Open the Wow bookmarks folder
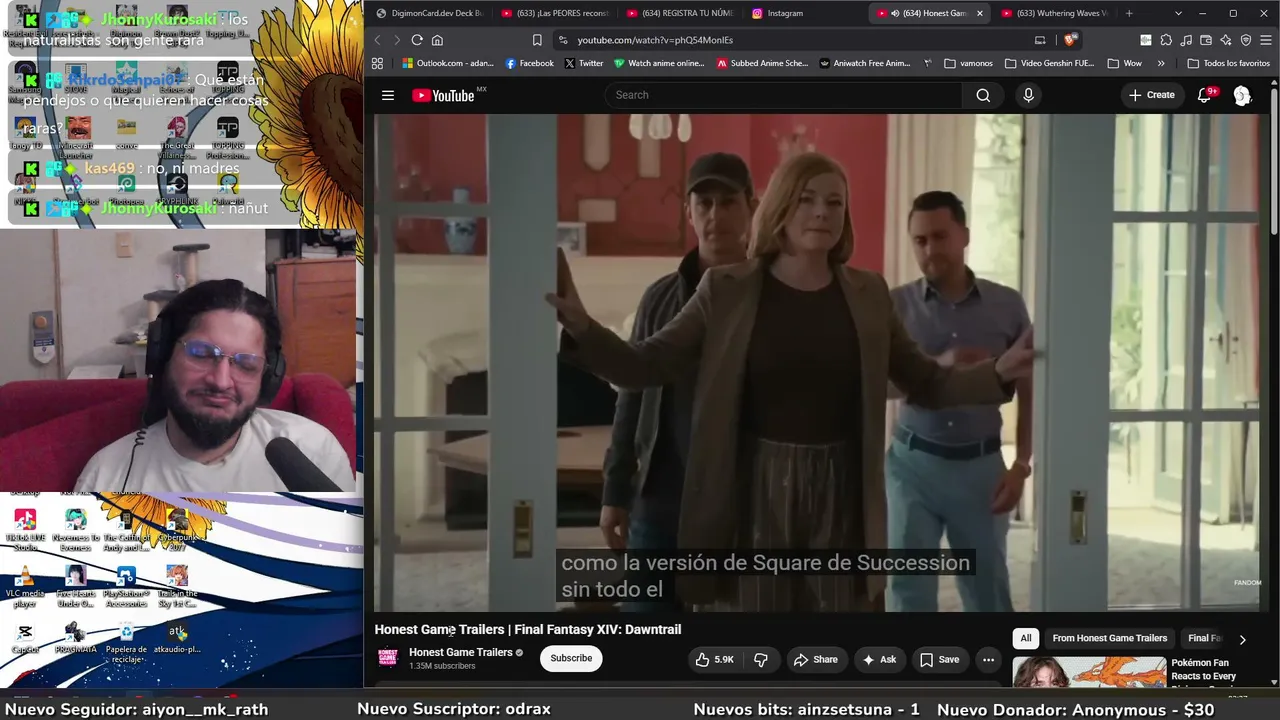Viewport: 1280px width, 720px height. [1124, 63]
